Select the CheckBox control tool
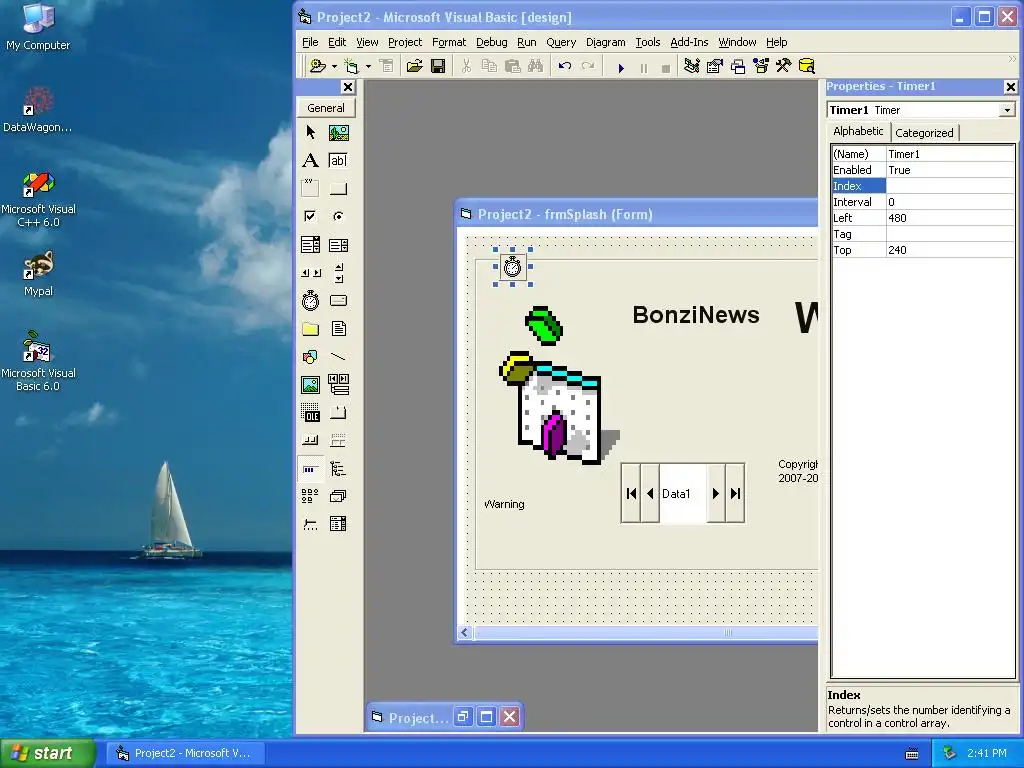This screenshot has width=1024, height=768. pyautogui.click(x=311, y=216)
